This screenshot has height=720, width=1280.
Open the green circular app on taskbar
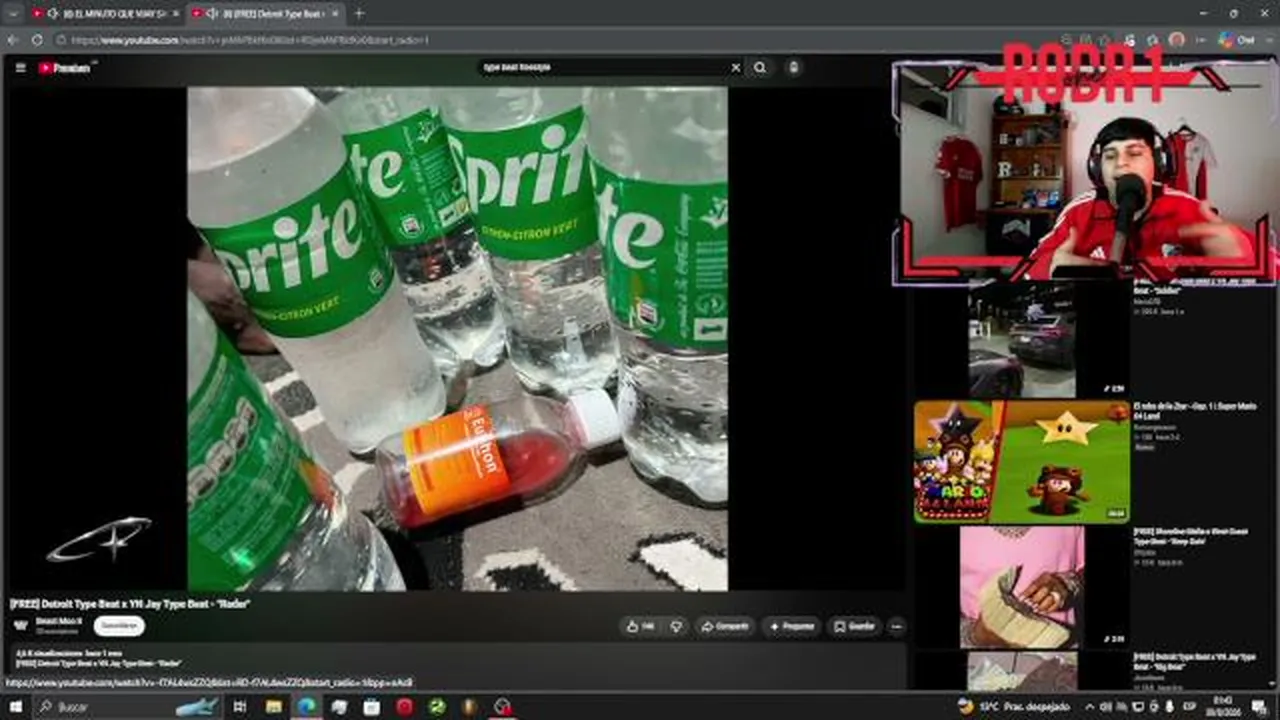(437, 707)
